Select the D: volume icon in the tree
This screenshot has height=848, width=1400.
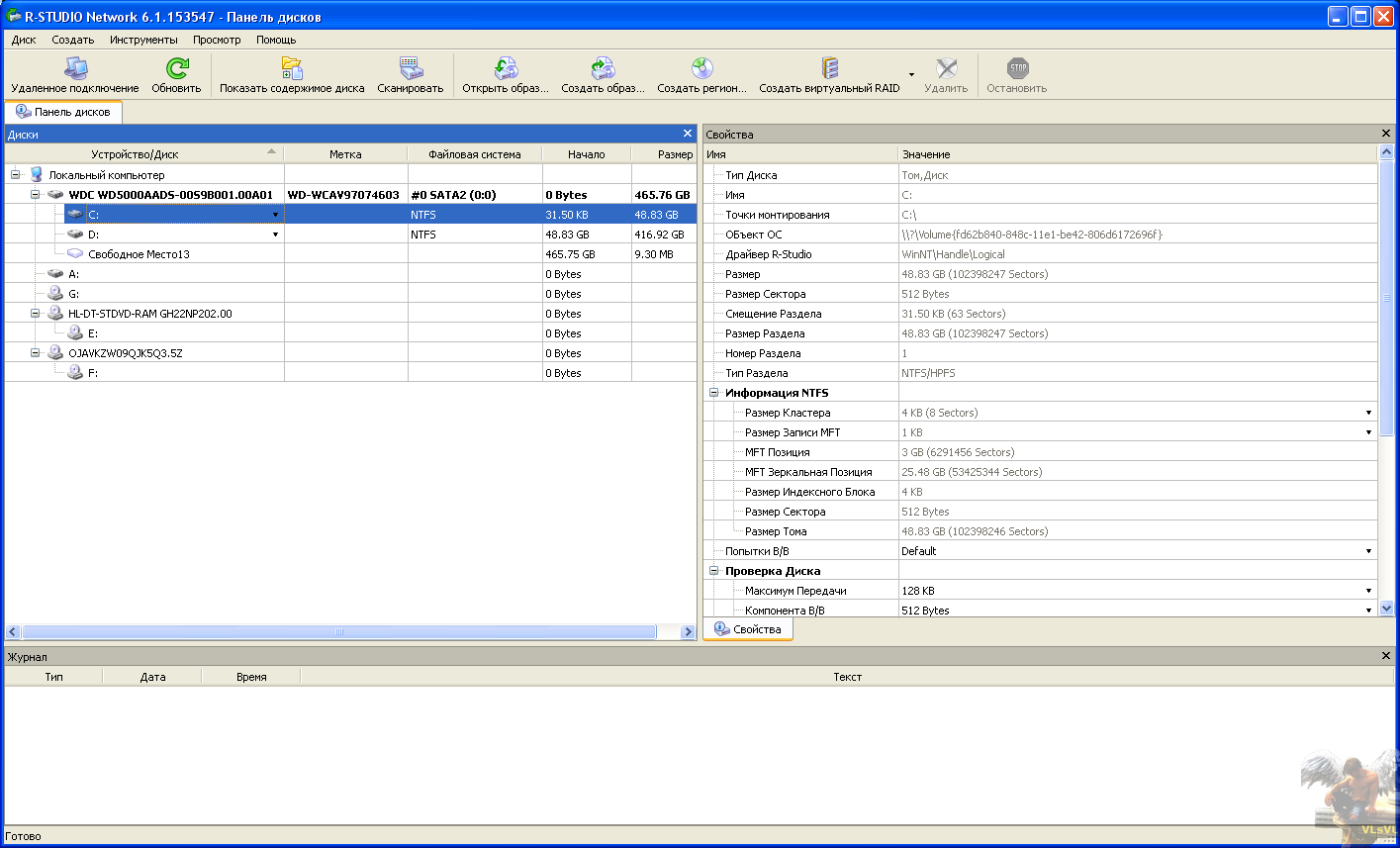pos(75,235)
